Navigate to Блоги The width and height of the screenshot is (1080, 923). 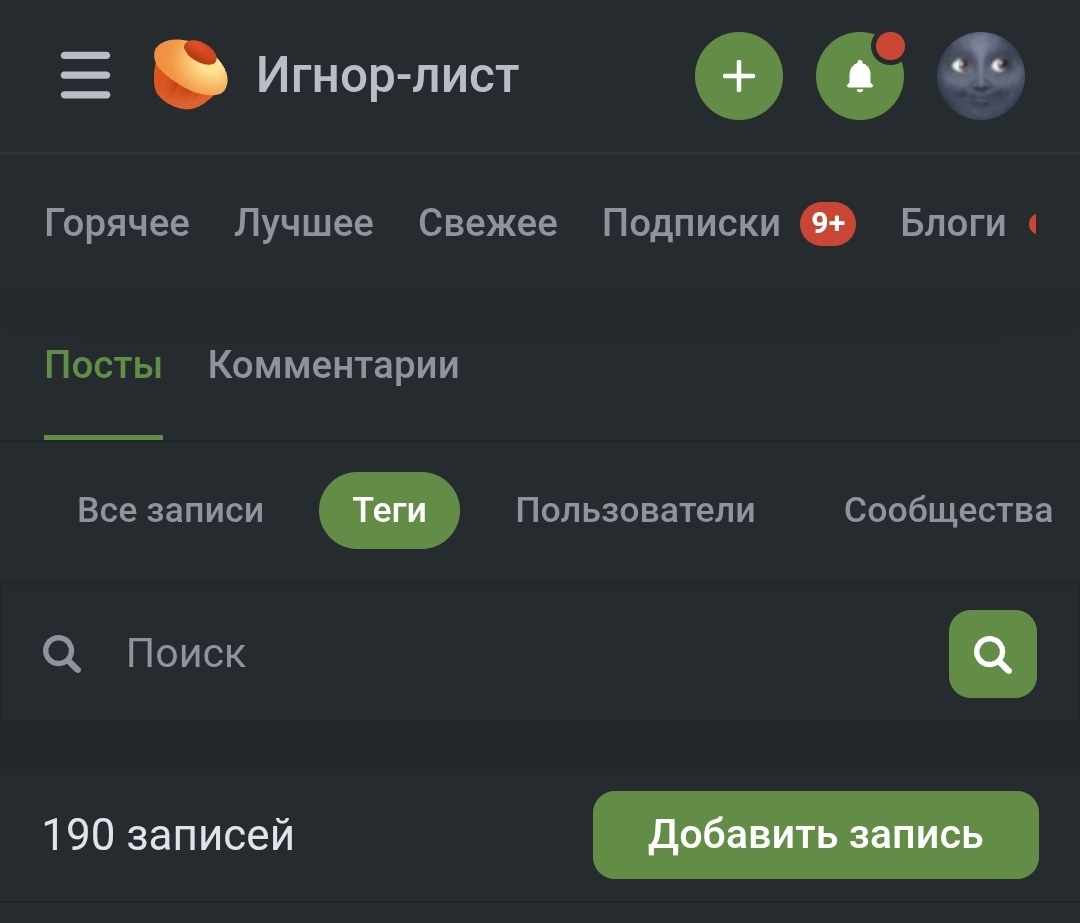click(953, 223)
